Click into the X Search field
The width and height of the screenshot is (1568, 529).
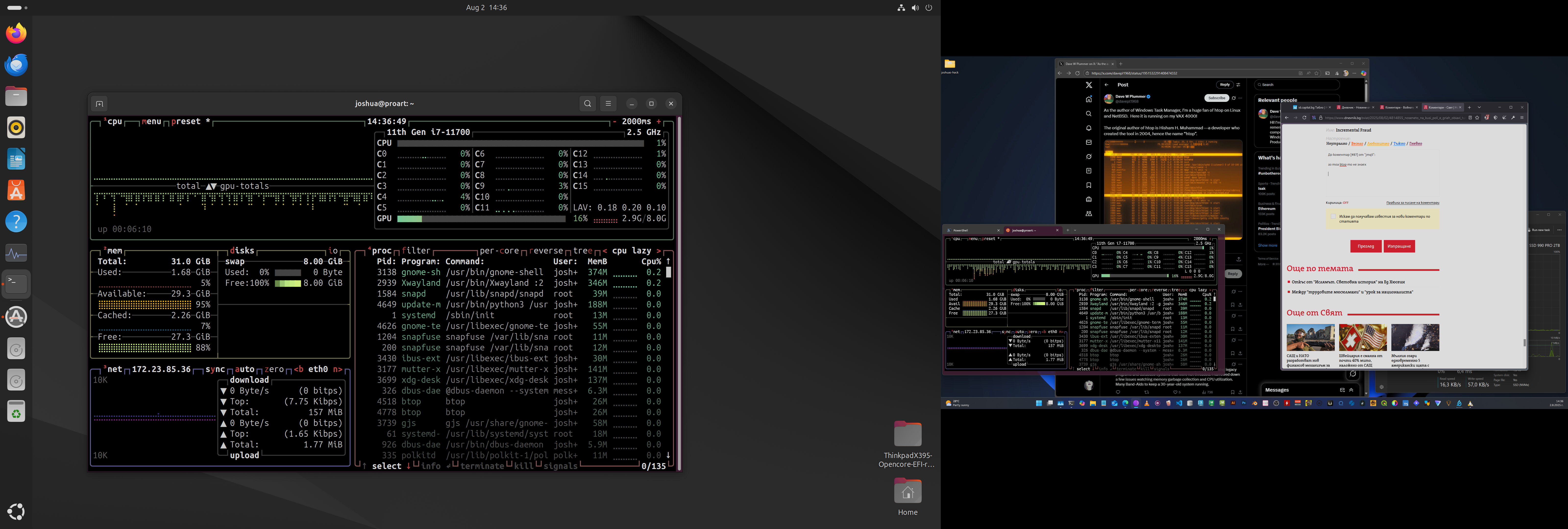(x=1297, y=85)
